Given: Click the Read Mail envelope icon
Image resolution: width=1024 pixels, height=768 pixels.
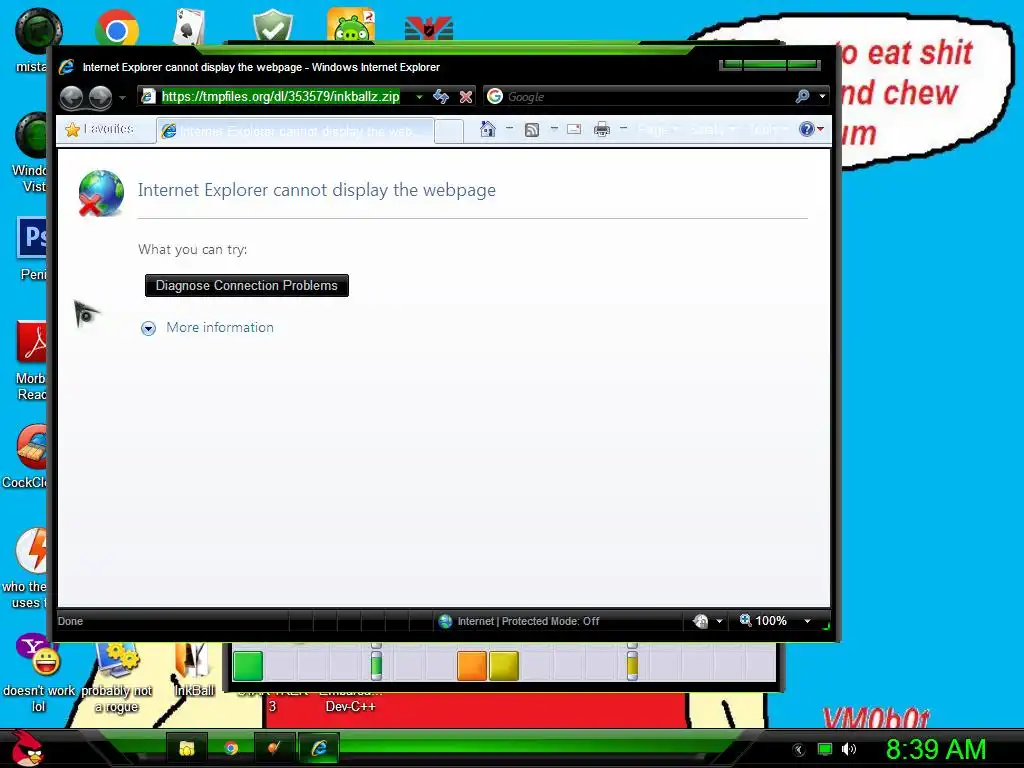Looking at the screenshot, I should point(574,129).
